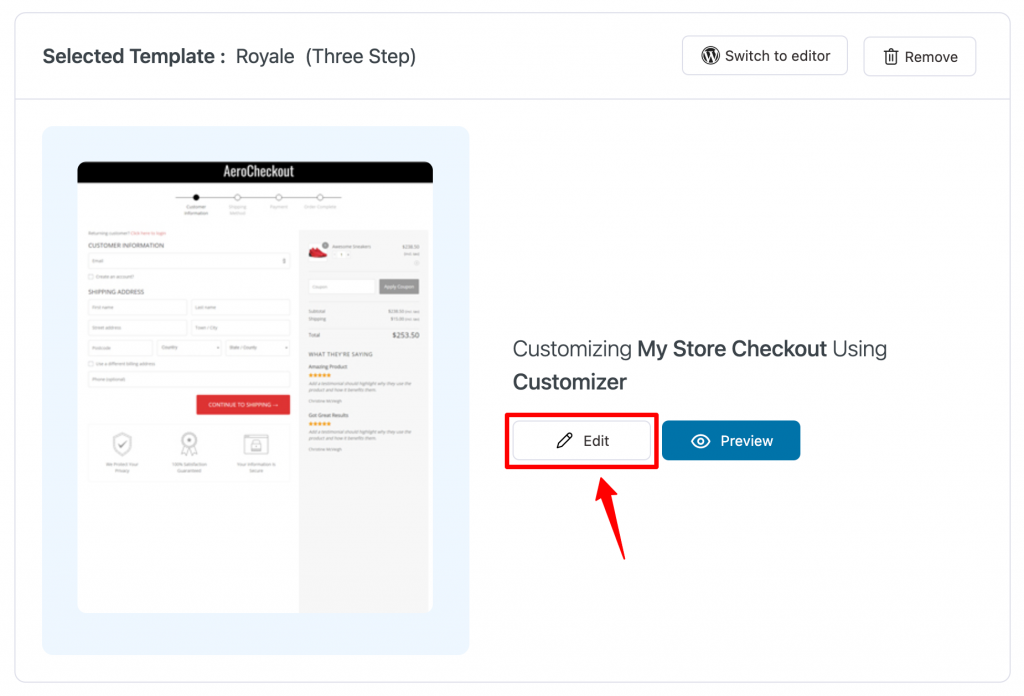Click the trash can icon
This screenshot has width=1024, height=696.
(x=891, y=57)
